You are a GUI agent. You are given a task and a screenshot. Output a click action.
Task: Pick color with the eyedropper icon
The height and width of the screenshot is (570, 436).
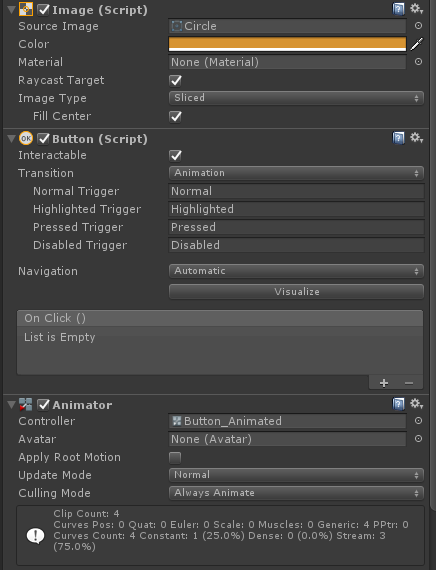coord(417,44)
